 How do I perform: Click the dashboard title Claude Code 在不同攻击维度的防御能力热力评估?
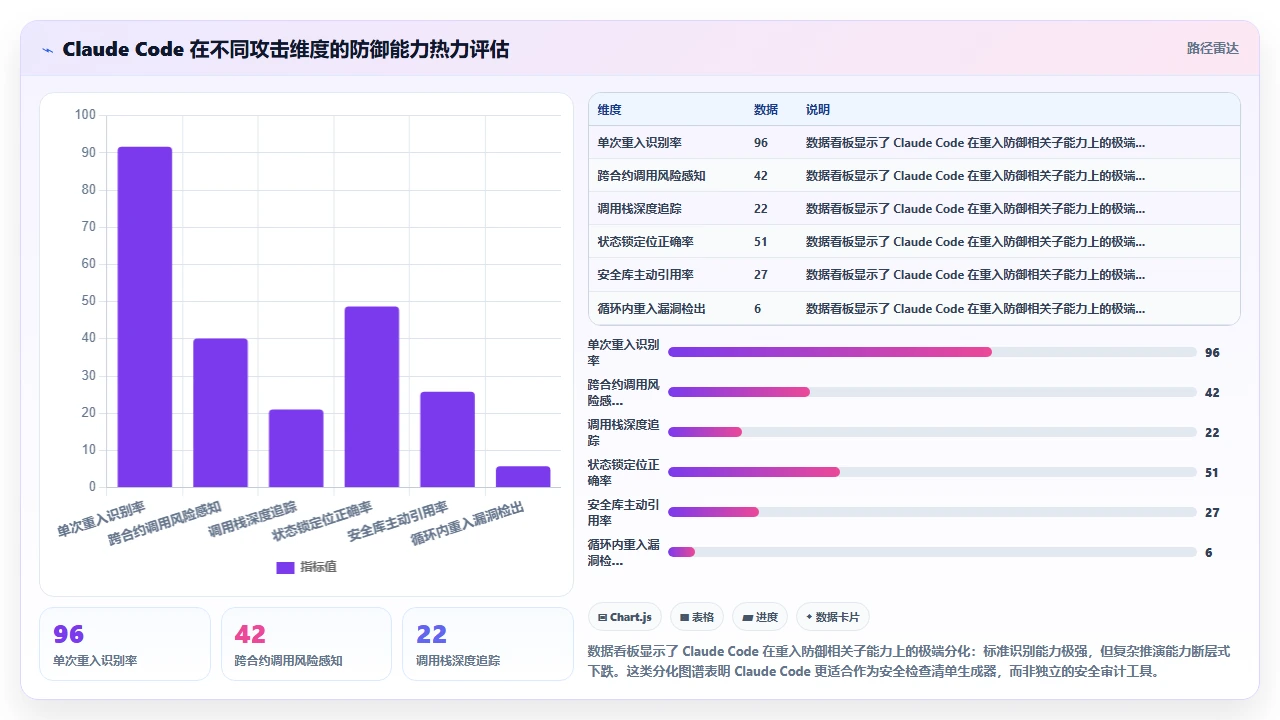tap(286, 49)
